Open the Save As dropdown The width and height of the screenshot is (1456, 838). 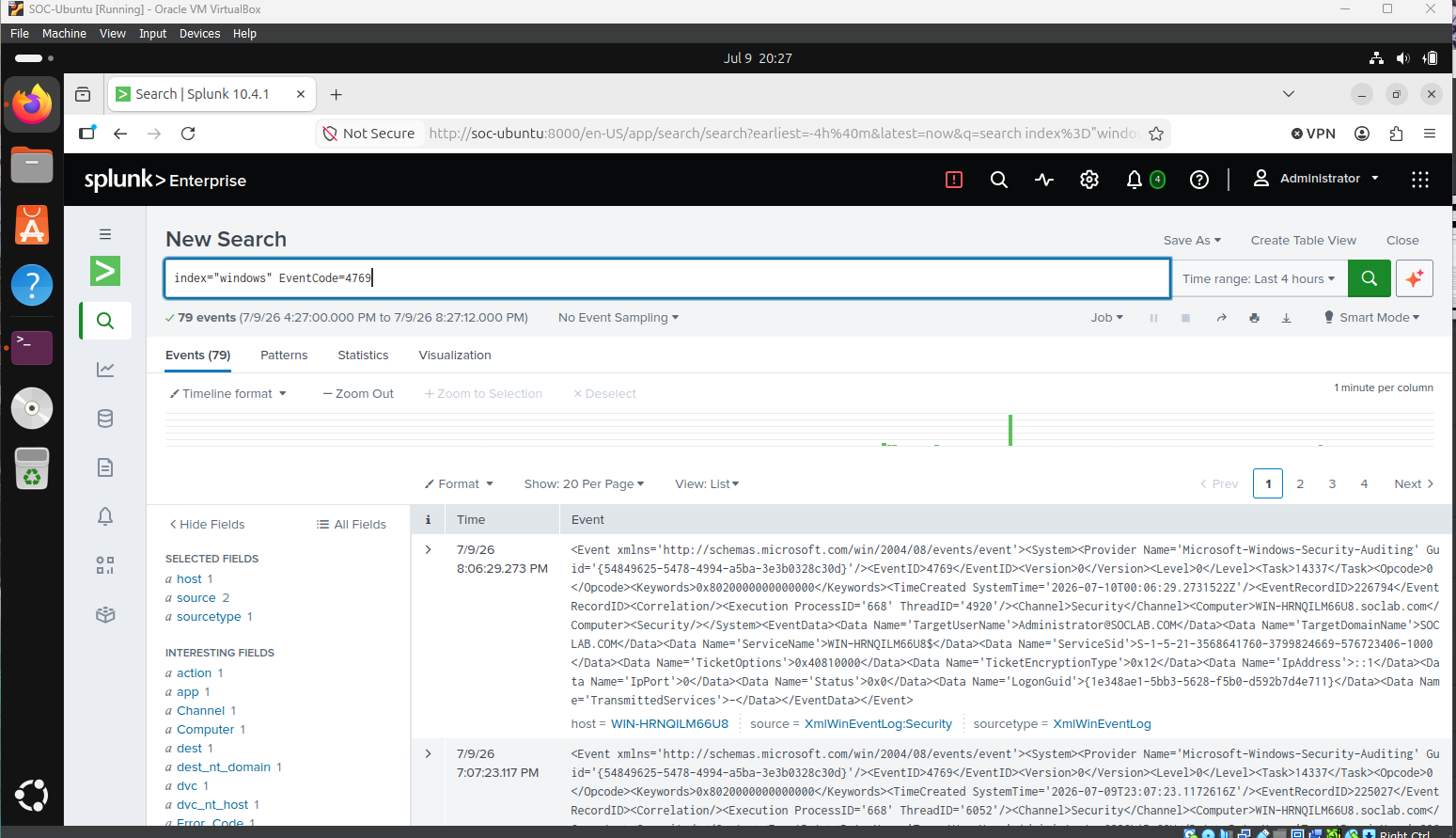pos(1192,241)
